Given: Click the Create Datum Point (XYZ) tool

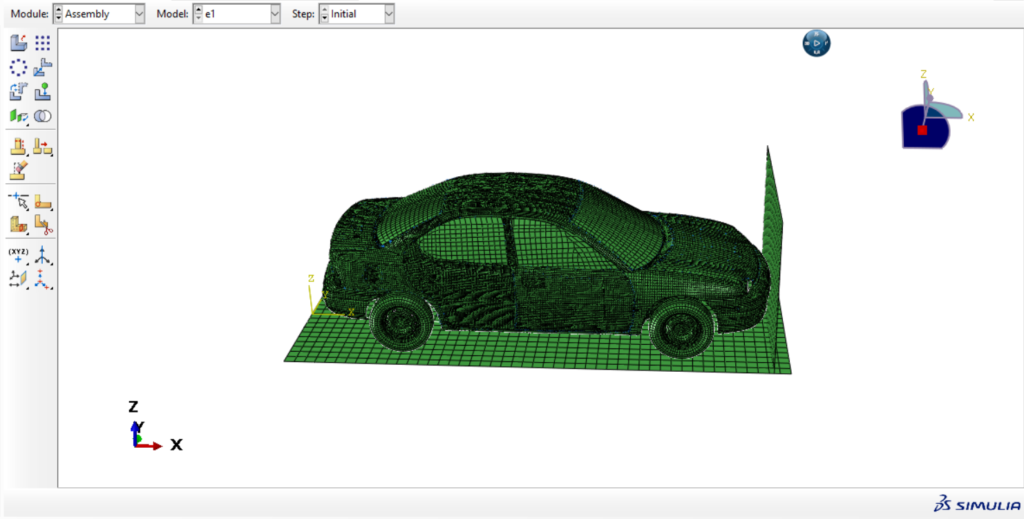Looking at the screenshot, I should pos(19,254).
